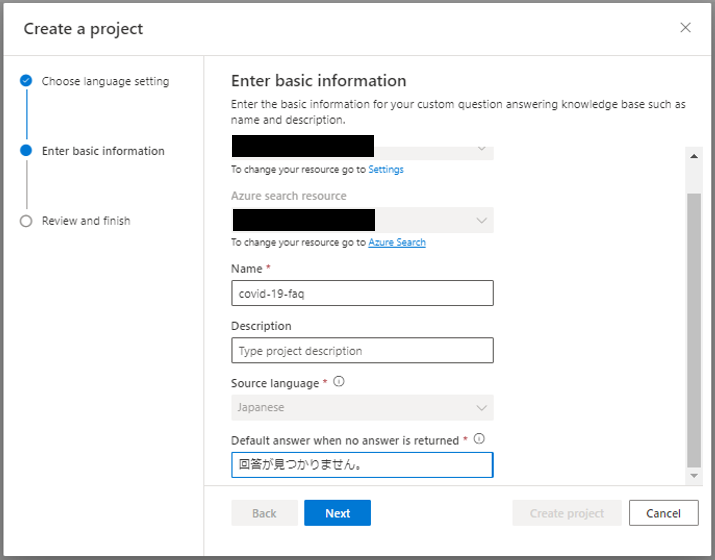The height and width of the screenshot is (560, 715).
Task: Click the Next button
Action: click(337, 513)
